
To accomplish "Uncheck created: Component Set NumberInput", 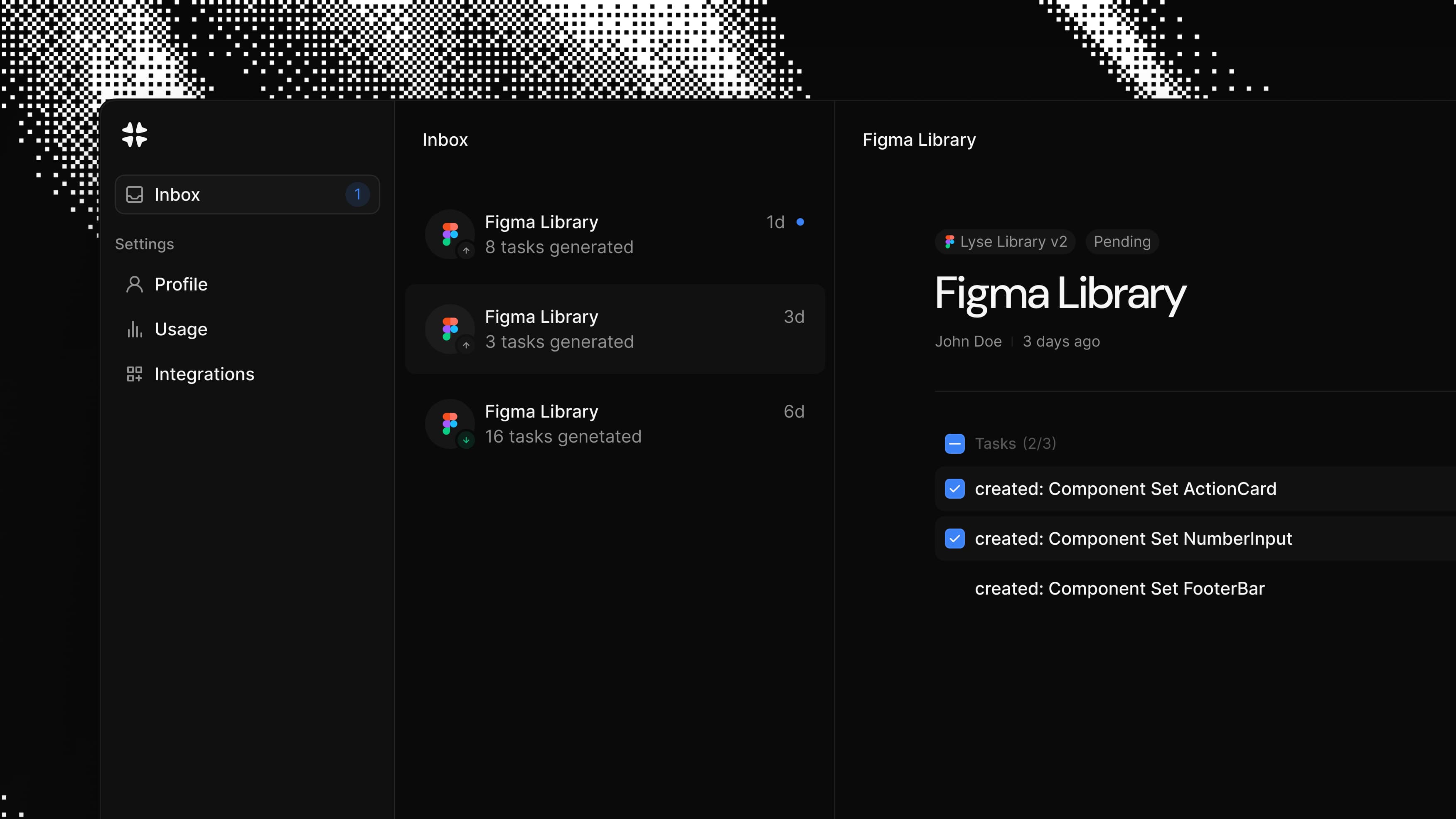I will click(x=954, y=539).
